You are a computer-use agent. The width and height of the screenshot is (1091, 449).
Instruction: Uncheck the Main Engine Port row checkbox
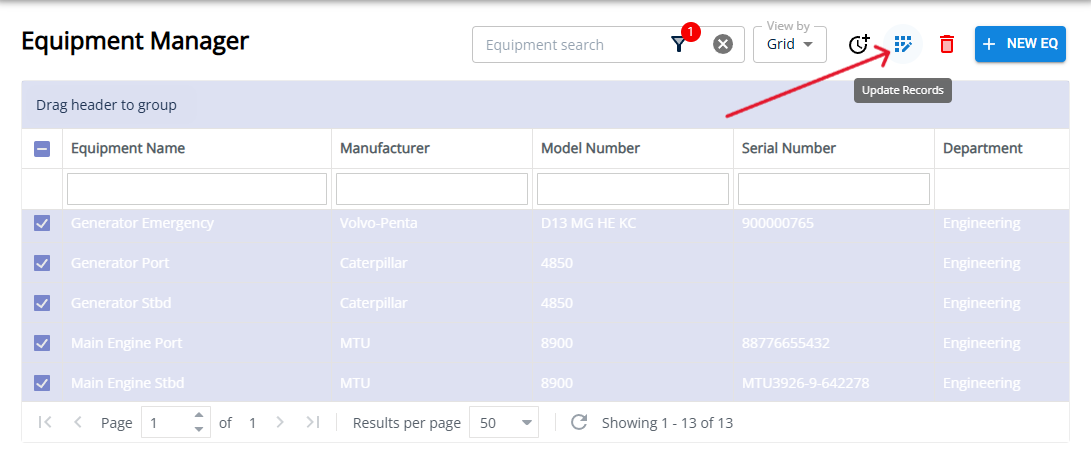[x=42, y=343]
